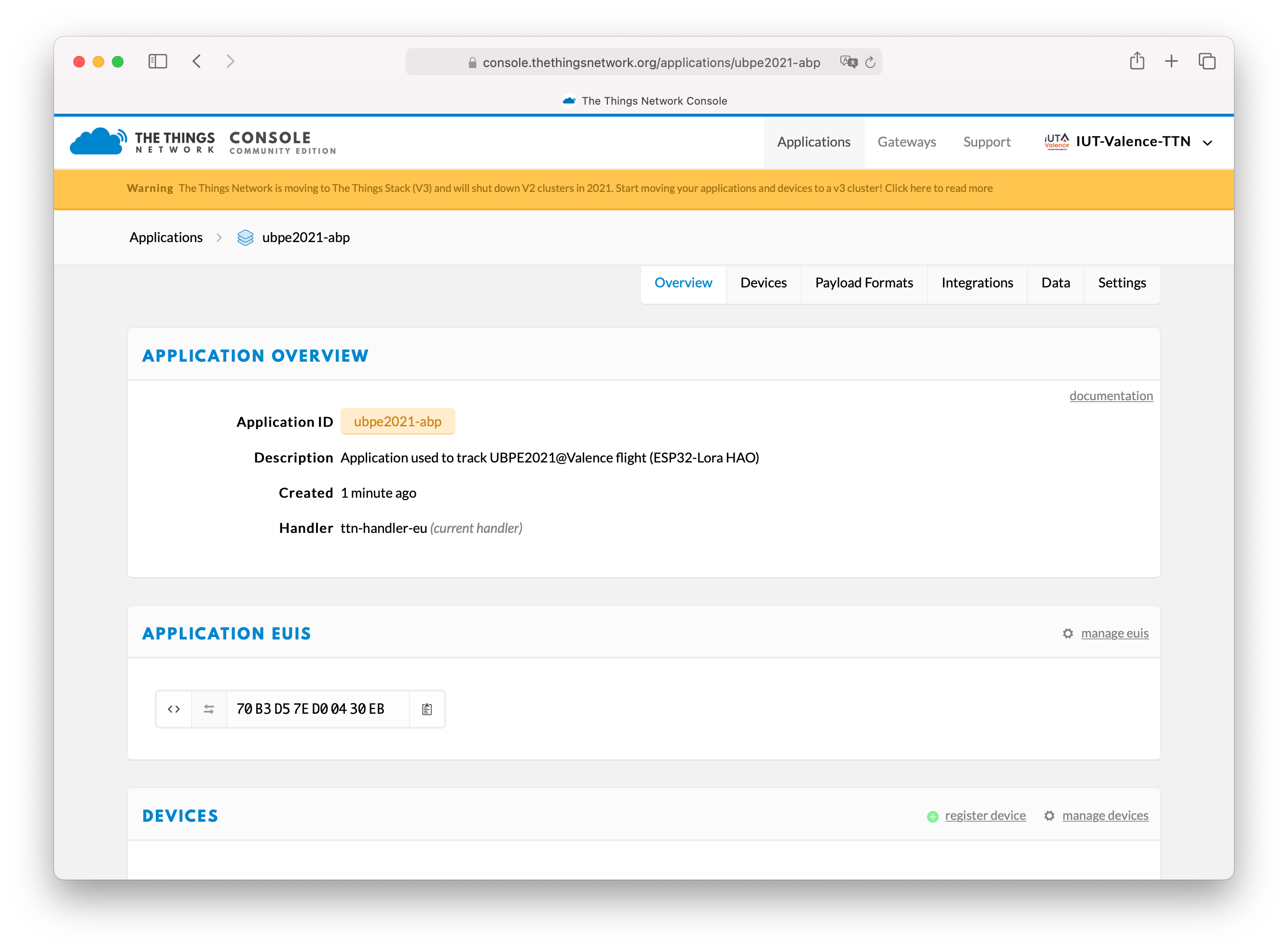Open a new tab with the plus icon
This screenshot has height=951, width=1288.
(x=1171, y=61)
